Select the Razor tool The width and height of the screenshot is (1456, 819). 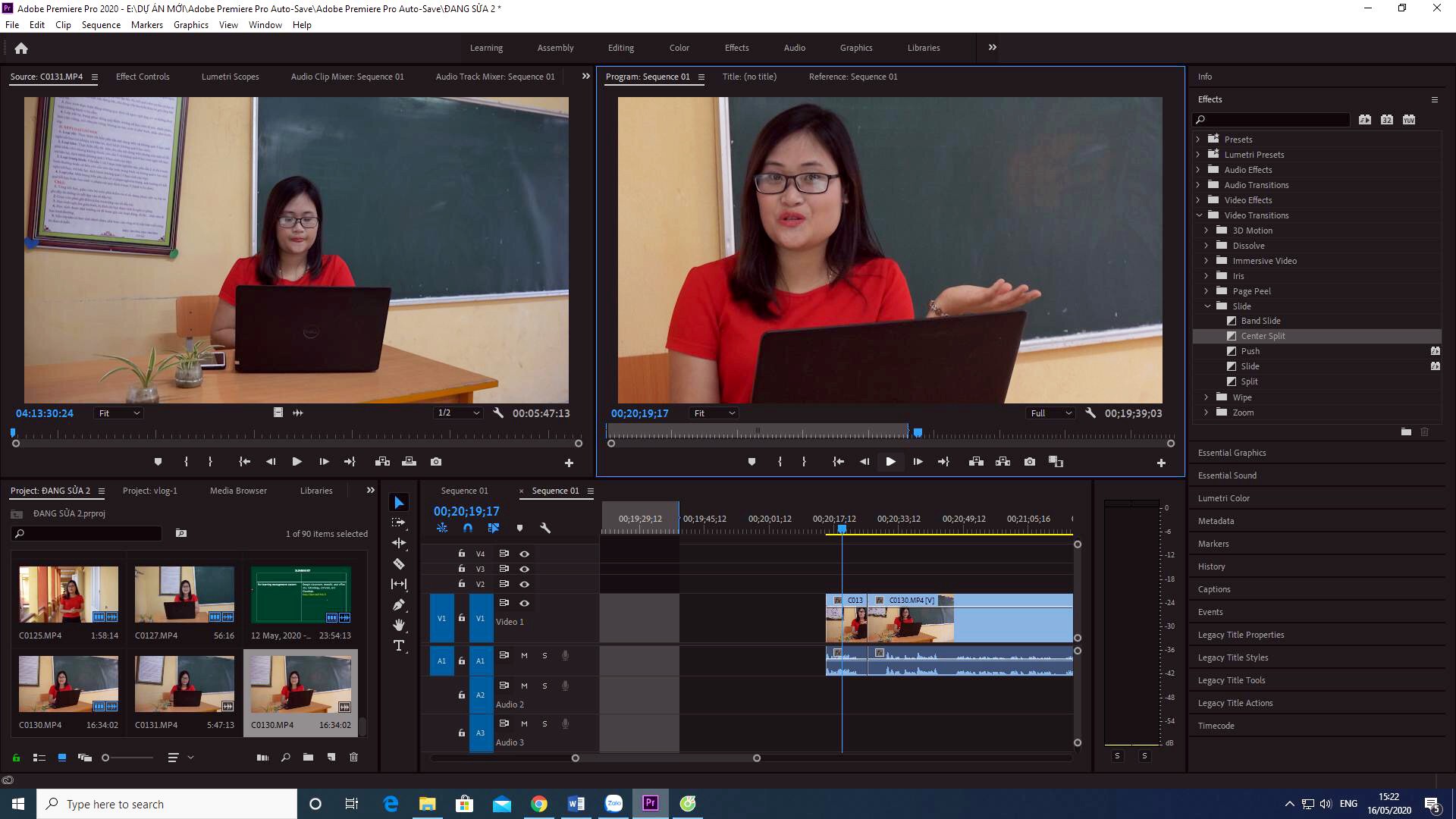[x=399, y=563]
